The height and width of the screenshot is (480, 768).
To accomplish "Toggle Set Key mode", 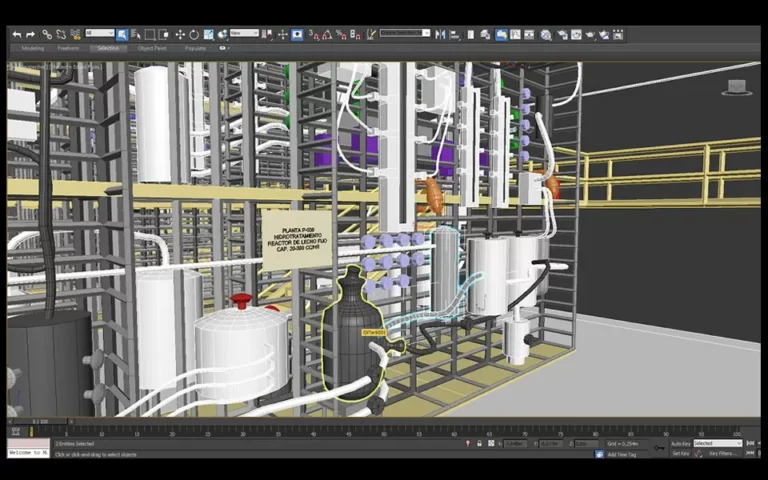I will pyautogui.click(x=680, y=453).
